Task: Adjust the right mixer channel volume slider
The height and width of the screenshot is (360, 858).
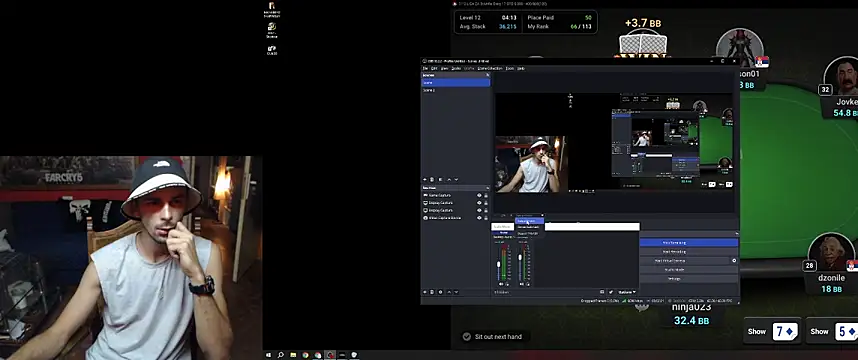Action: tap(520, 257)
